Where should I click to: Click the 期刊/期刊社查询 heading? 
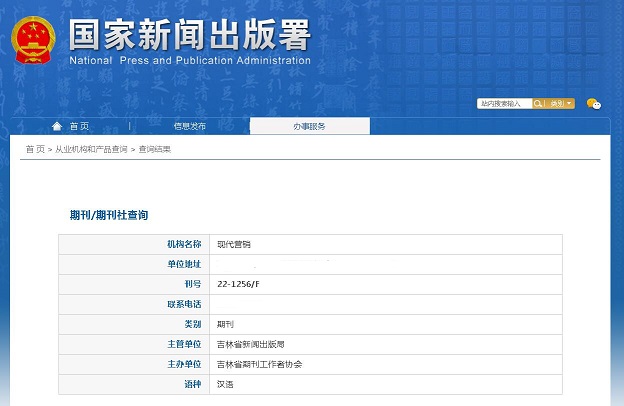pos(109,215)
